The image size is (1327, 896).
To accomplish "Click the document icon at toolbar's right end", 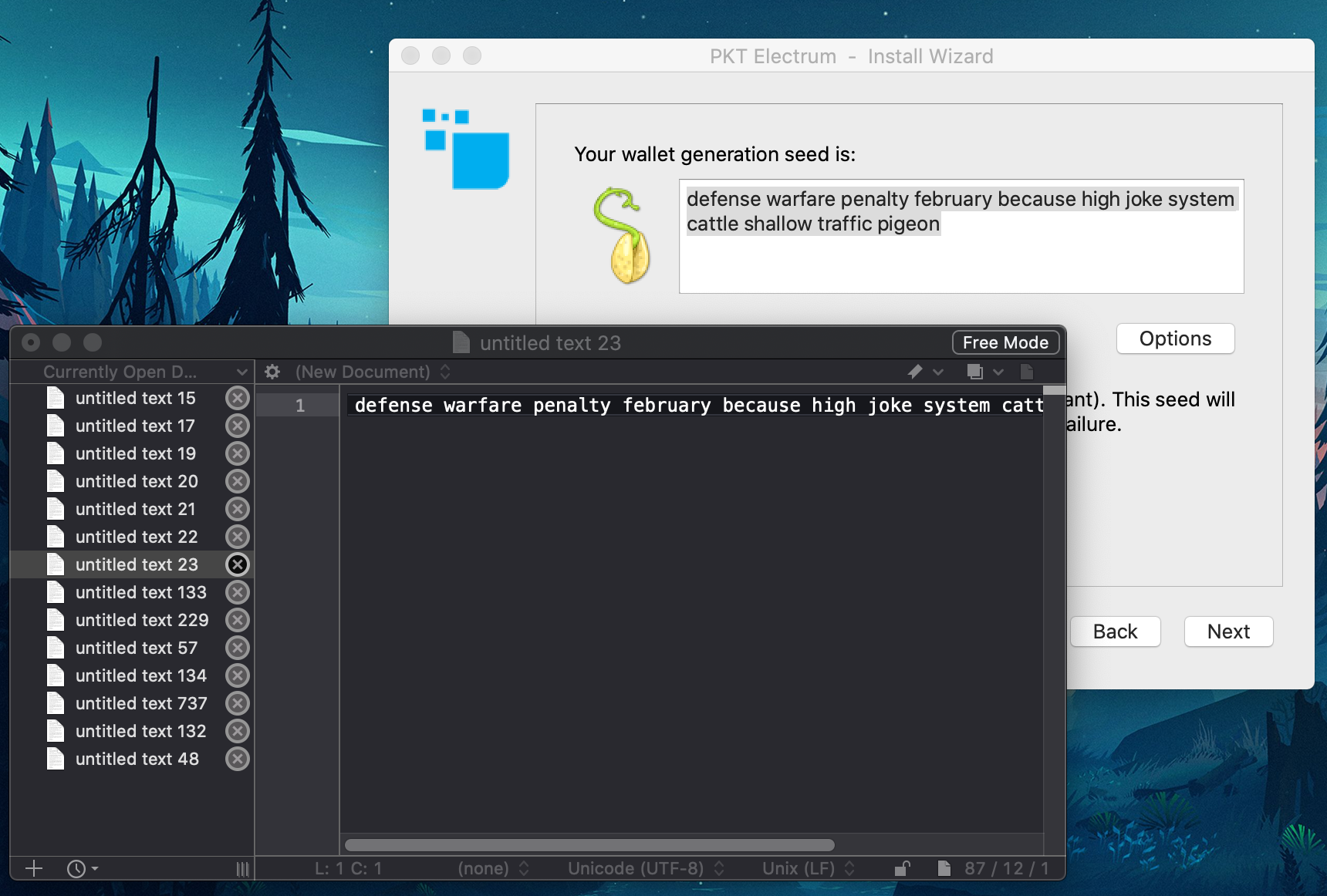I will [x=1027, y=372].
